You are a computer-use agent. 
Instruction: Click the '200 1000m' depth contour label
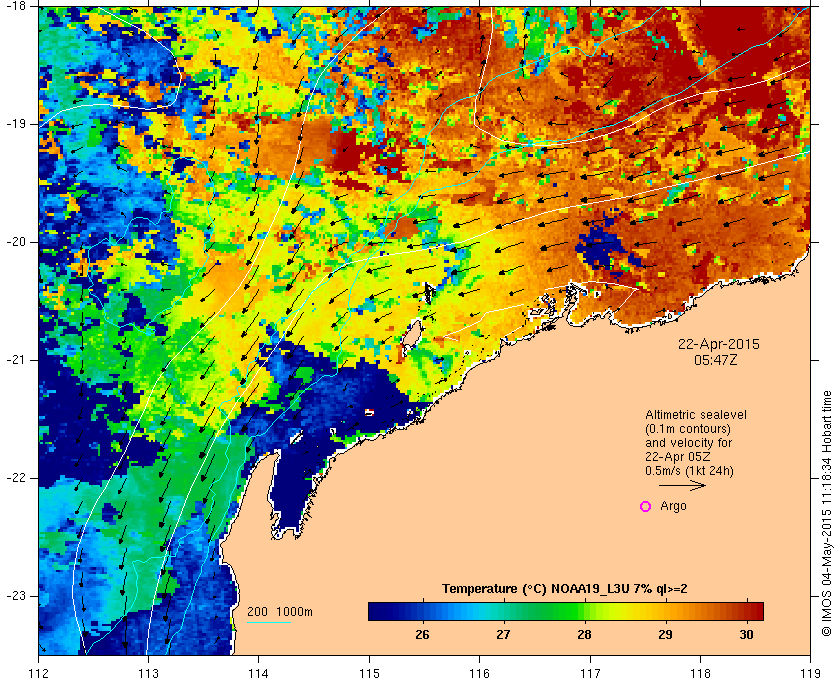click(x=280, y=612)
